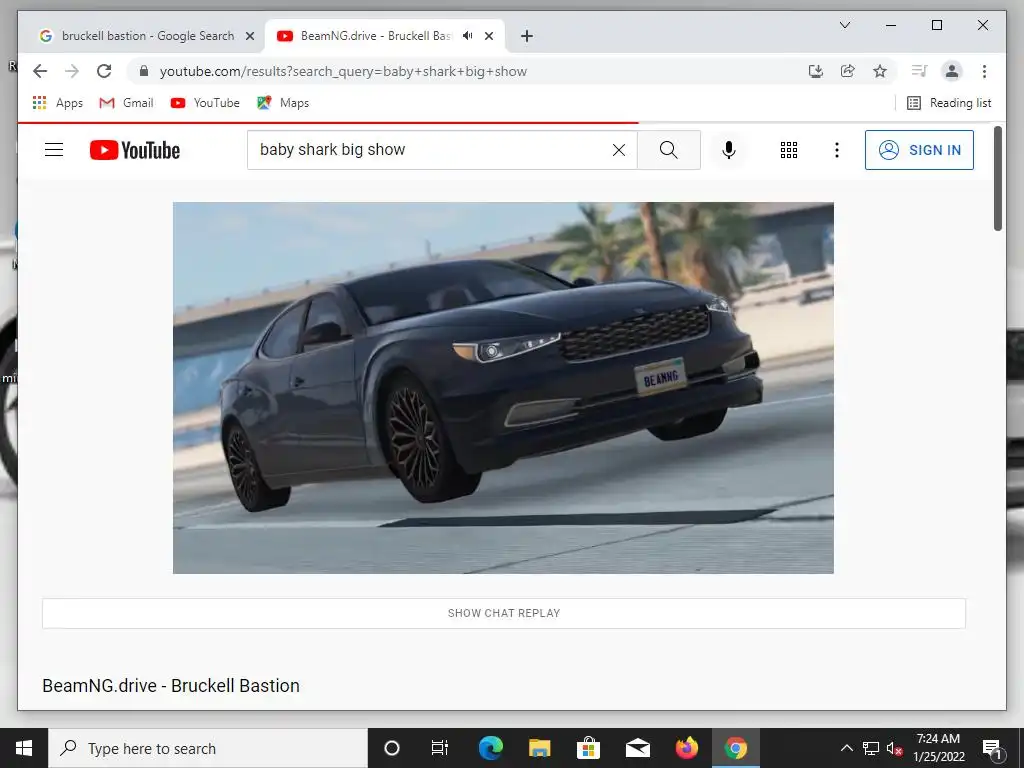1024x768 pixels.
Task: Click the page vertical scrollbar
Action: (x=997, y=178)
